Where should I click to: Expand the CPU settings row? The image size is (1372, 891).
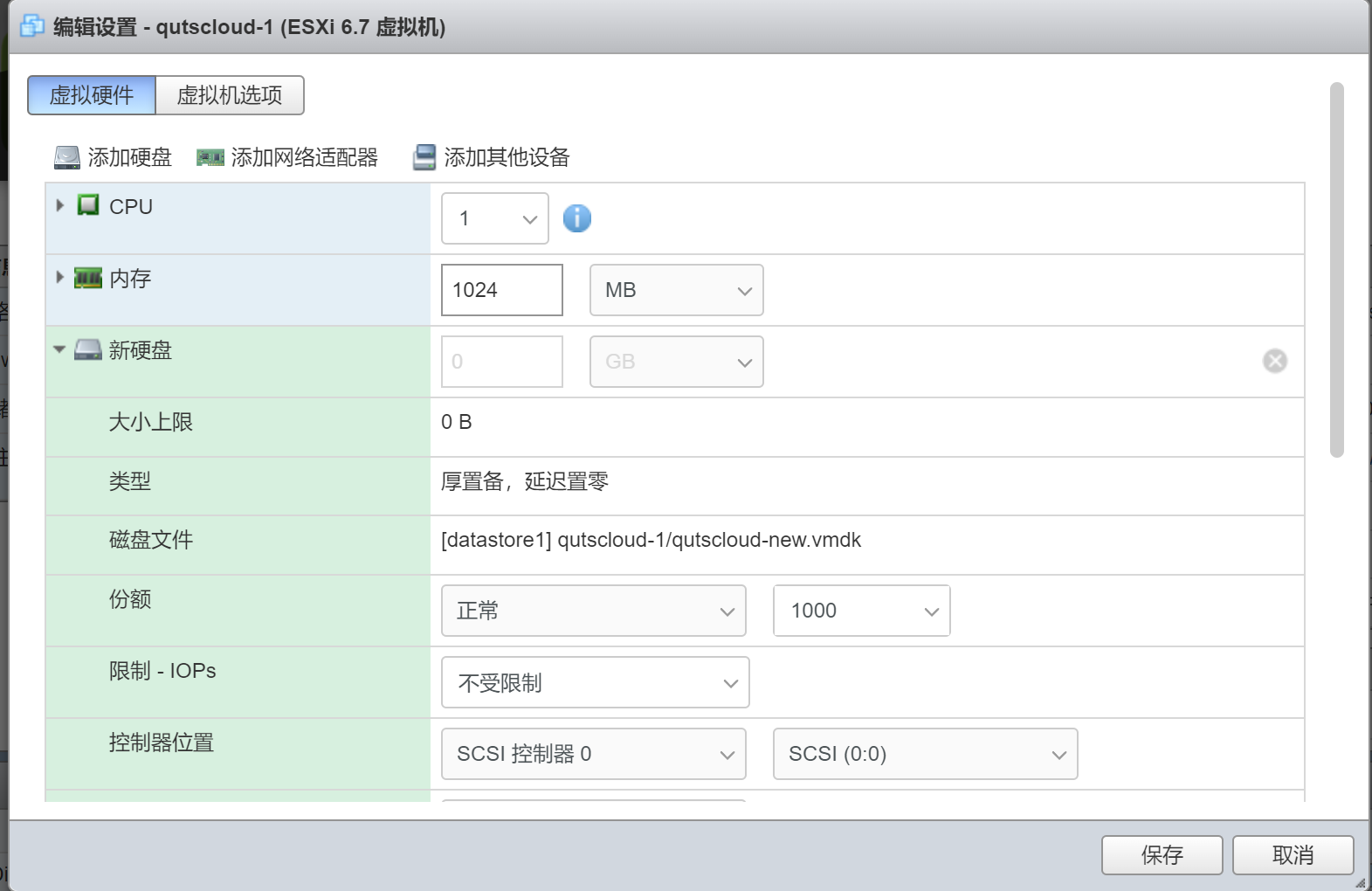click(59, 205)
